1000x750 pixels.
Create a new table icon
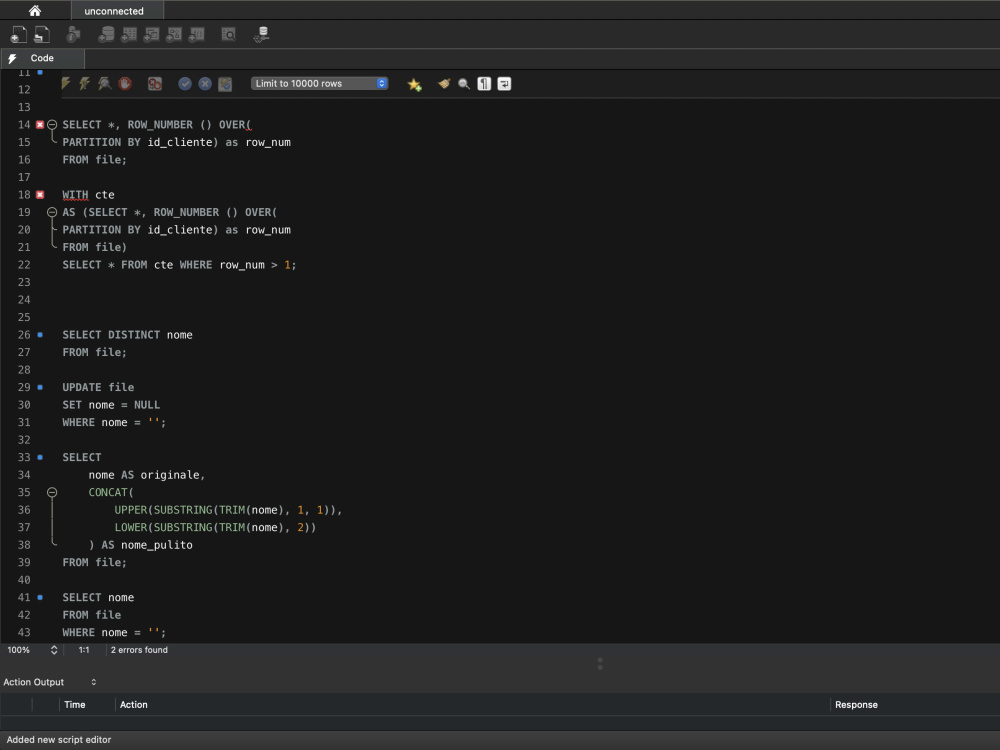click(x=129, y=34)
